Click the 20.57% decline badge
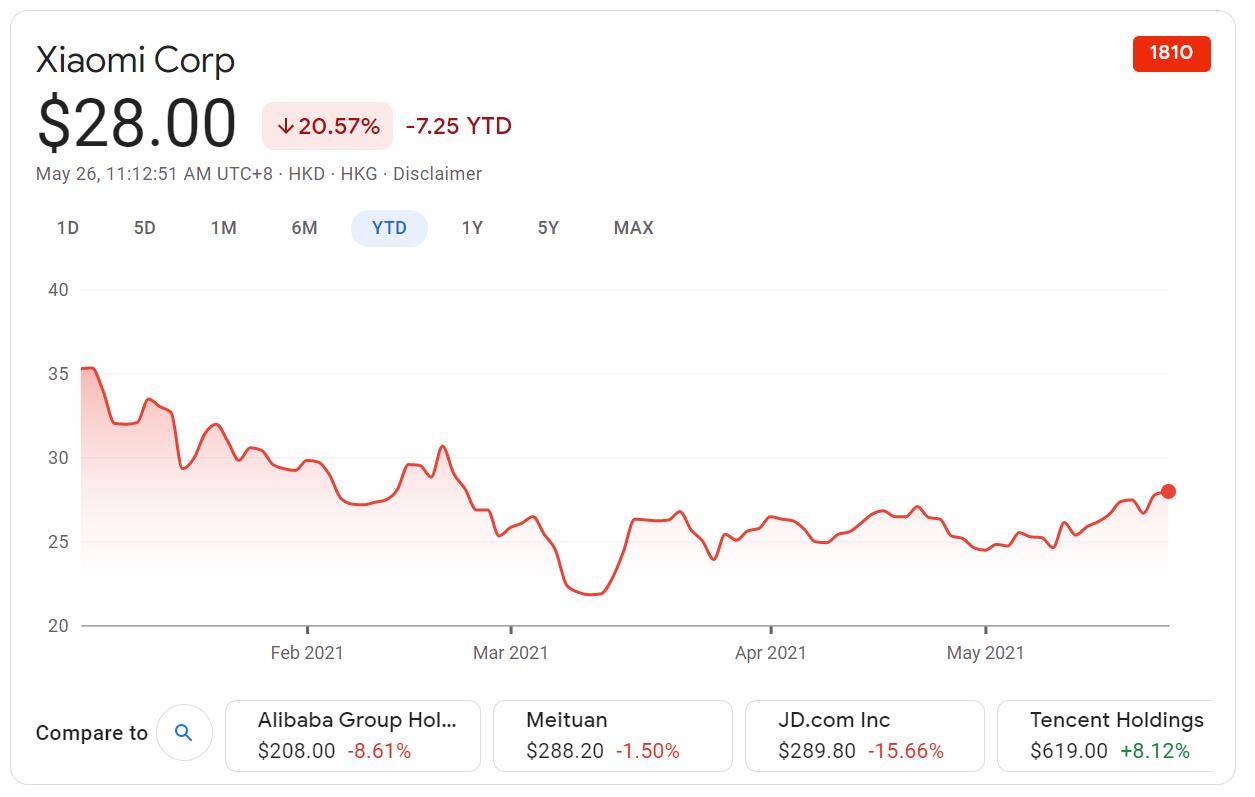The height and width of the screenshot is (797, 1255). click(x=327, y=126)
